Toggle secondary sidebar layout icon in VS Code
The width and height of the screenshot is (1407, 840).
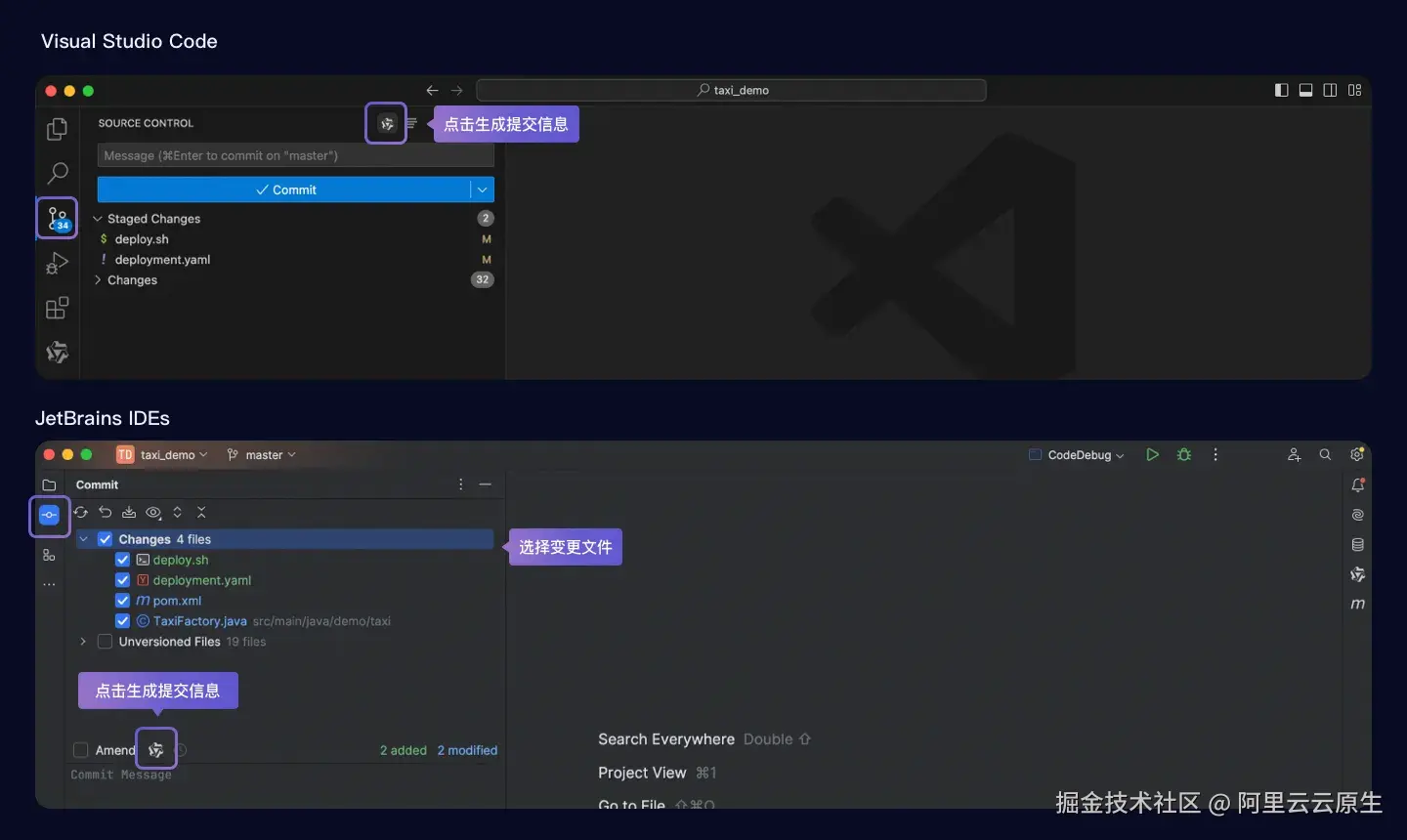pos(1330,90)
